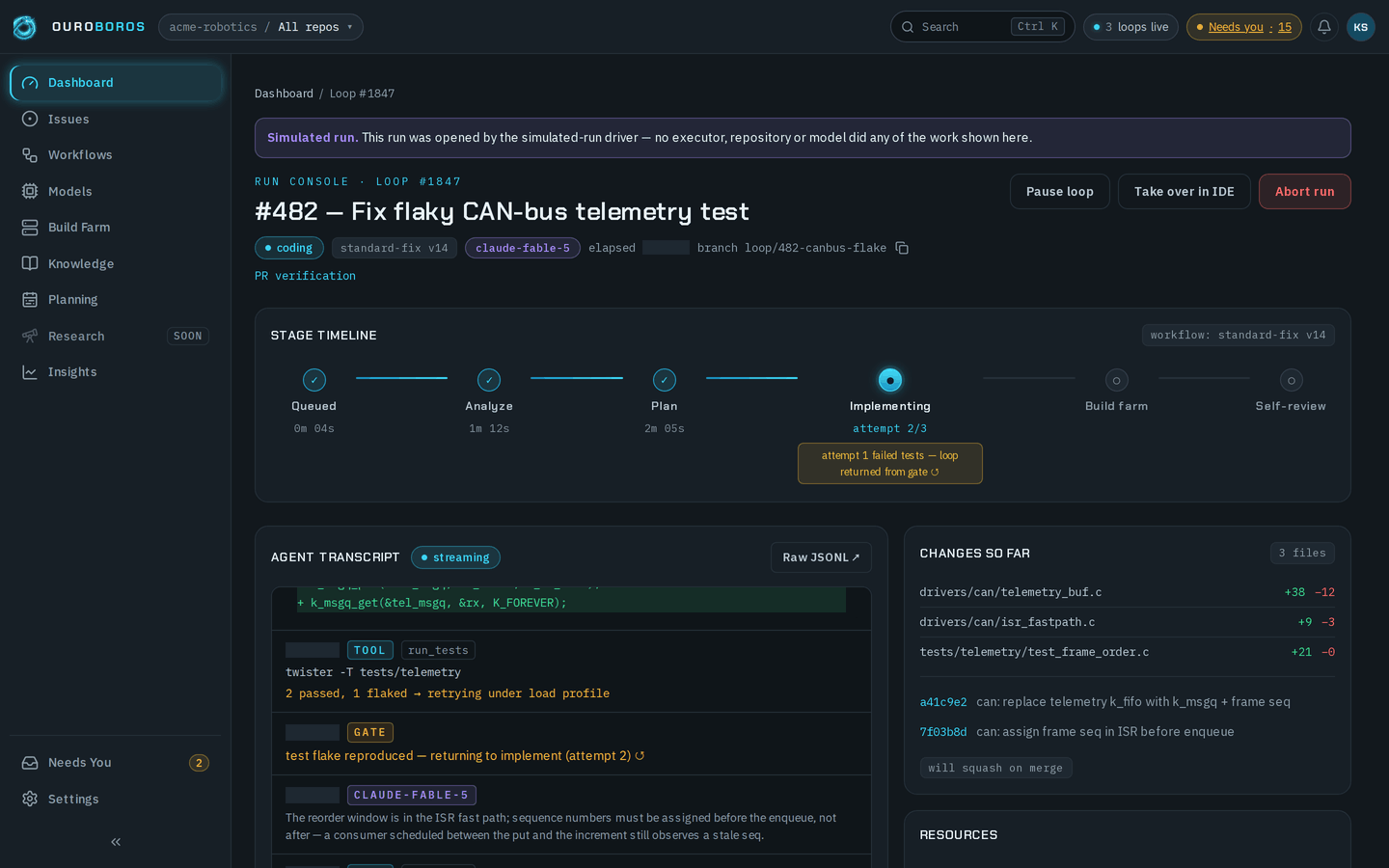Select the Implementing stage marker
The width and height of the screenshot is (1389, 868).
coord(890,380)
